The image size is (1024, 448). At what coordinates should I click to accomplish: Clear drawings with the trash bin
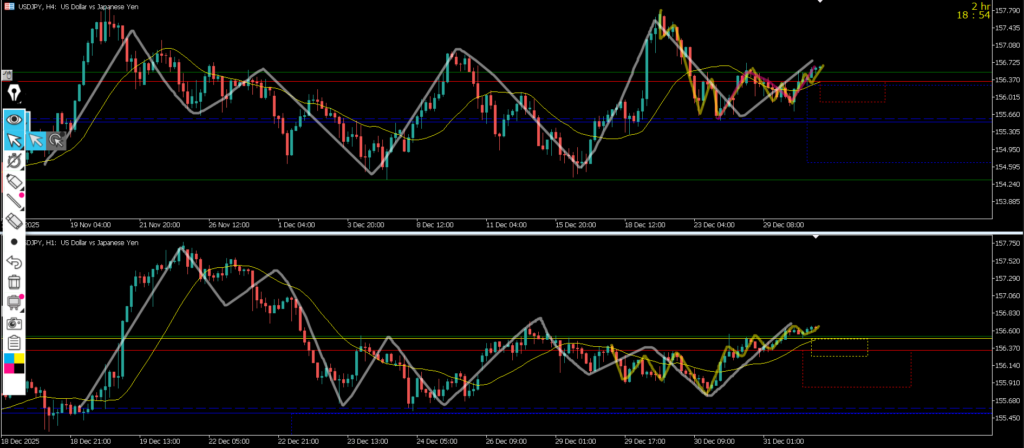14,282
